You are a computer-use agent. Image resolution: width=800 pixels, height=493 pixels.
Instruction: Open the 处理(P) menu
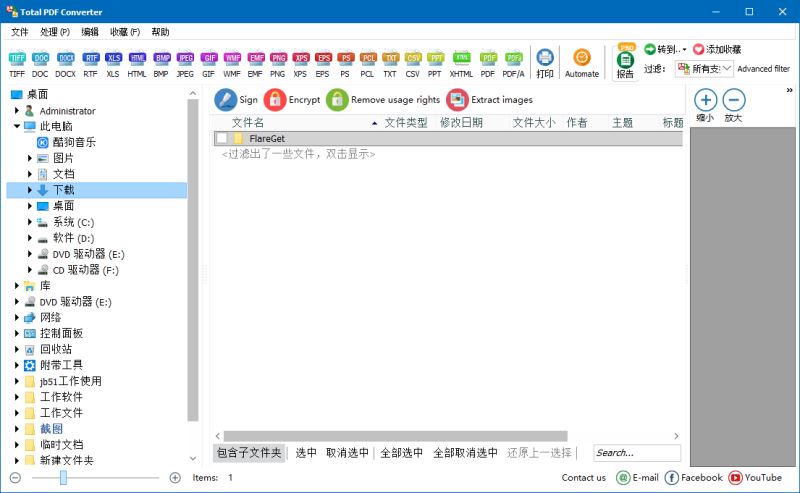[x=55, y=32]
